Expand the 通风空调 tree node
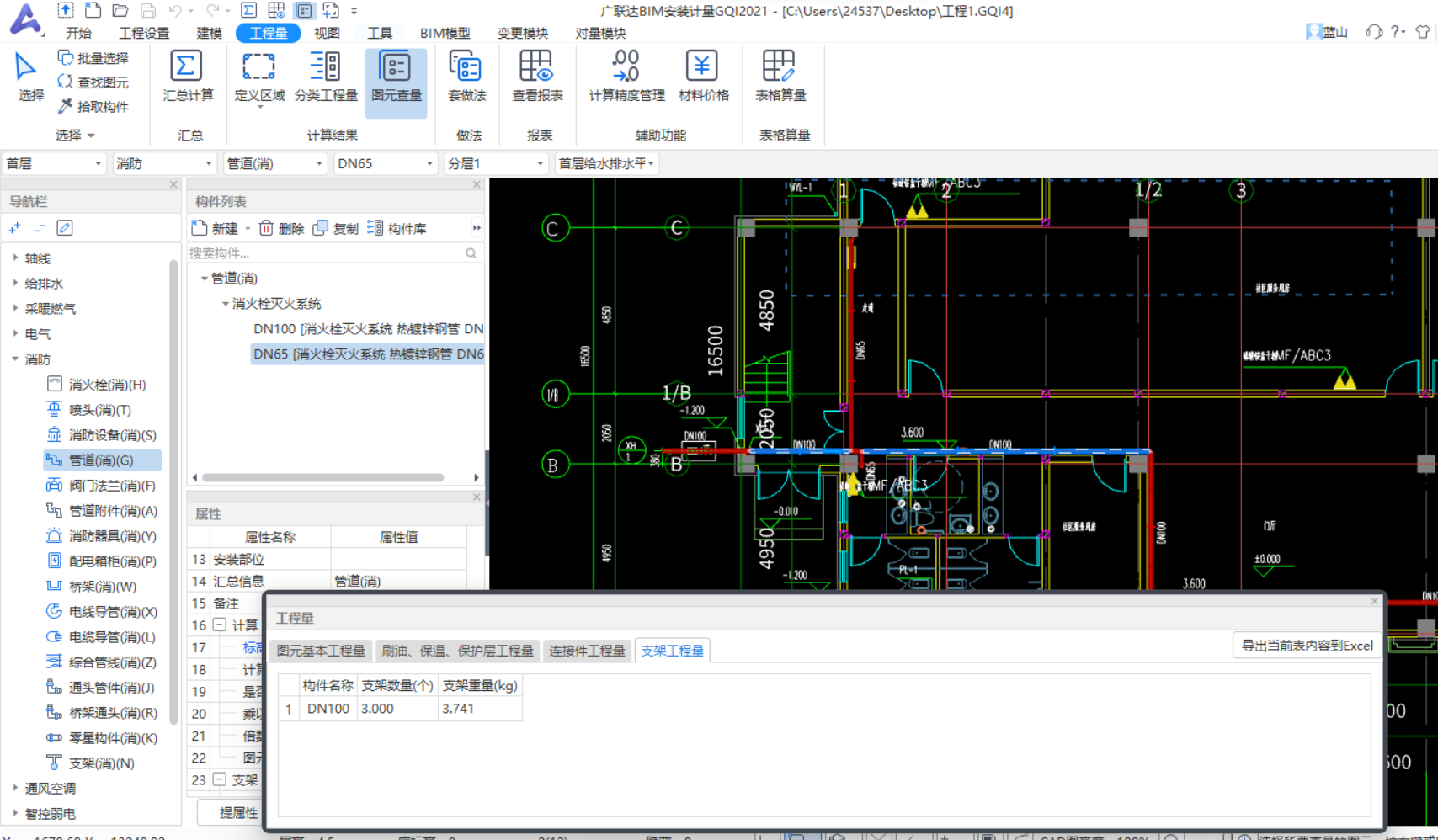The height and width of the screenshot is (840, 1438). tap(15, 789)
